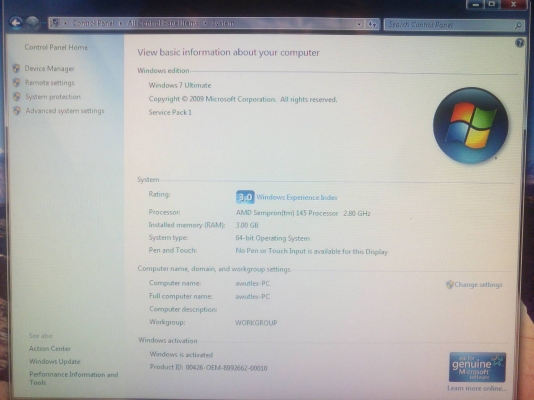The width and height of the screenshot is (534, 400).
Task: Open the address bar history dropdown arrow
Action: (359, 24)
